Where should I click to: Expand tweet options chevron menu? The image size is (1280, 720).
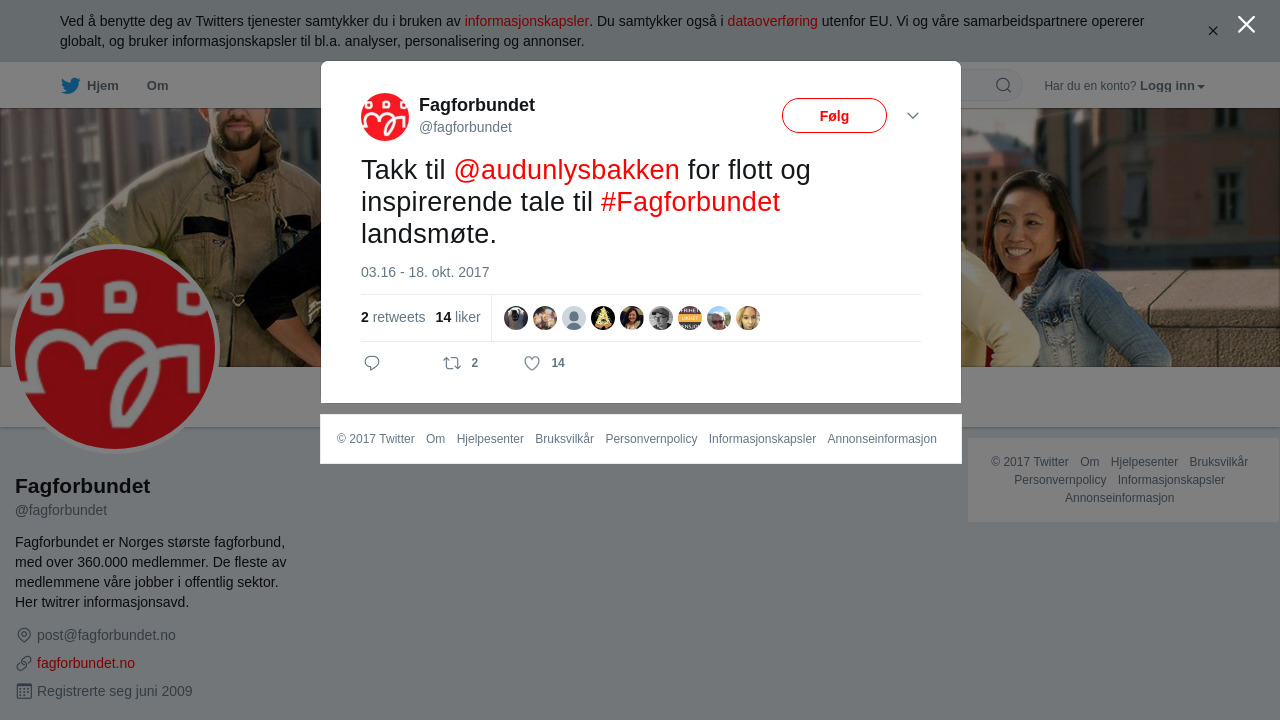coord(913,116)
